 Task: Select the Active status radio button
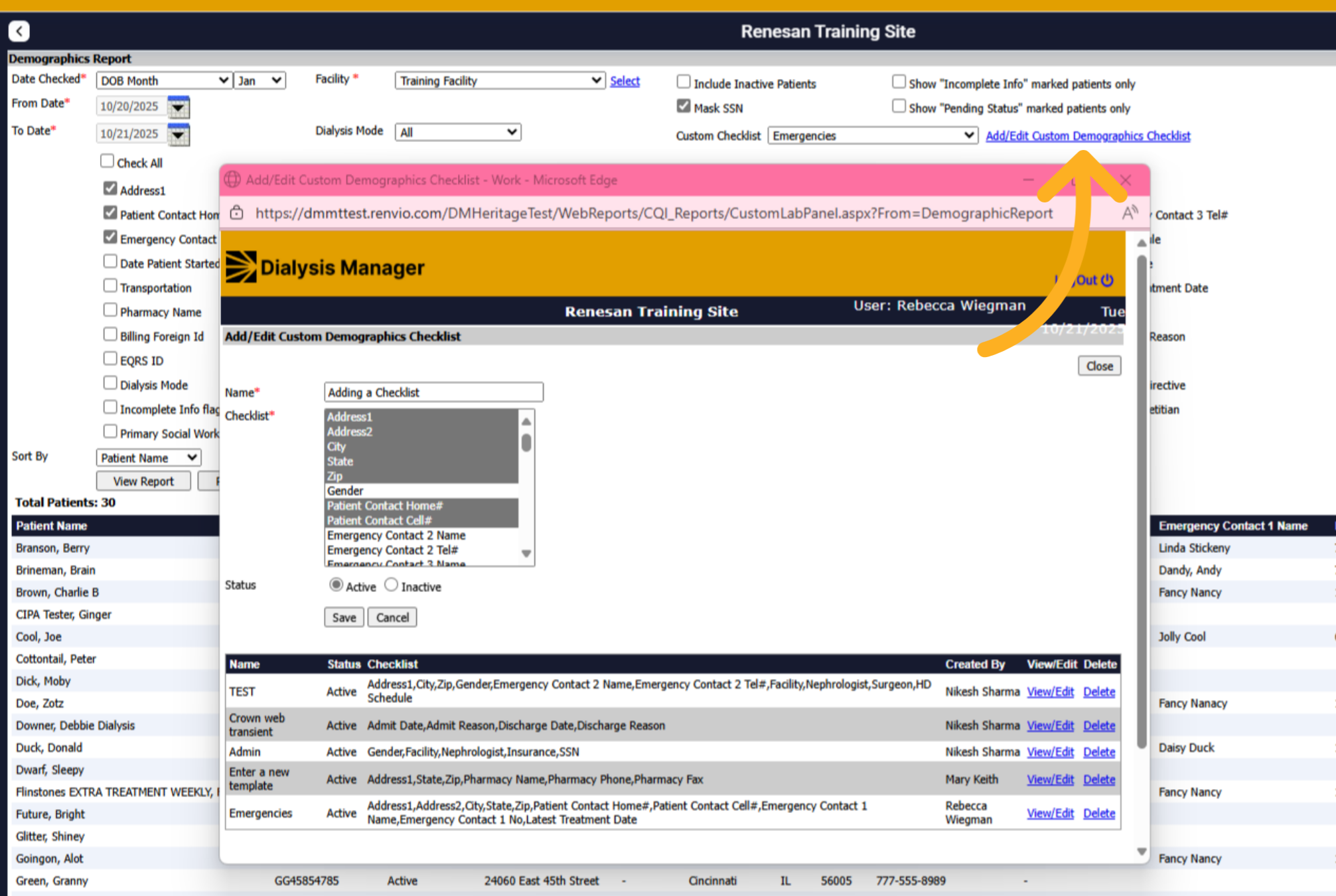pos(336,585)
